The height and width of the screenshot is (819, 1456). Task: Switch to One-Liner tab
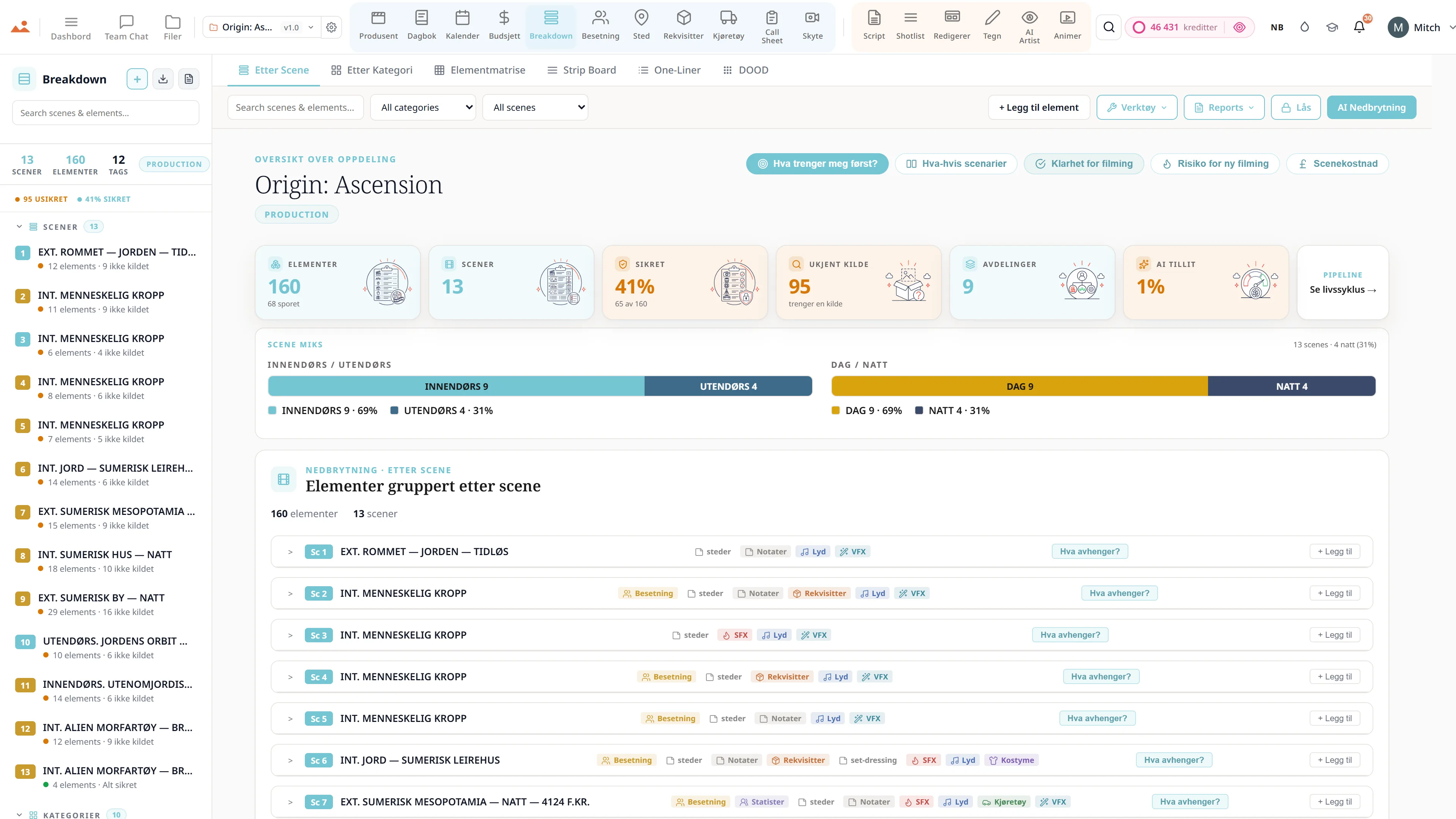pos(669,70)
